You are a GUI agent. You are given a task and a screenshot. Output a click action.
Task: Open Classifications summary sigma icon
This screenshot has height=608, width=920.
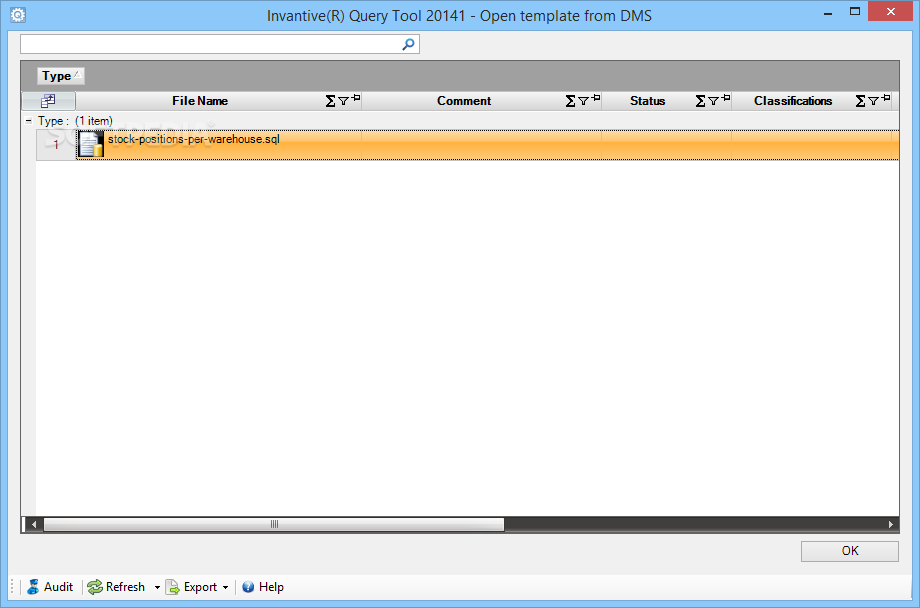pos(861,101)
